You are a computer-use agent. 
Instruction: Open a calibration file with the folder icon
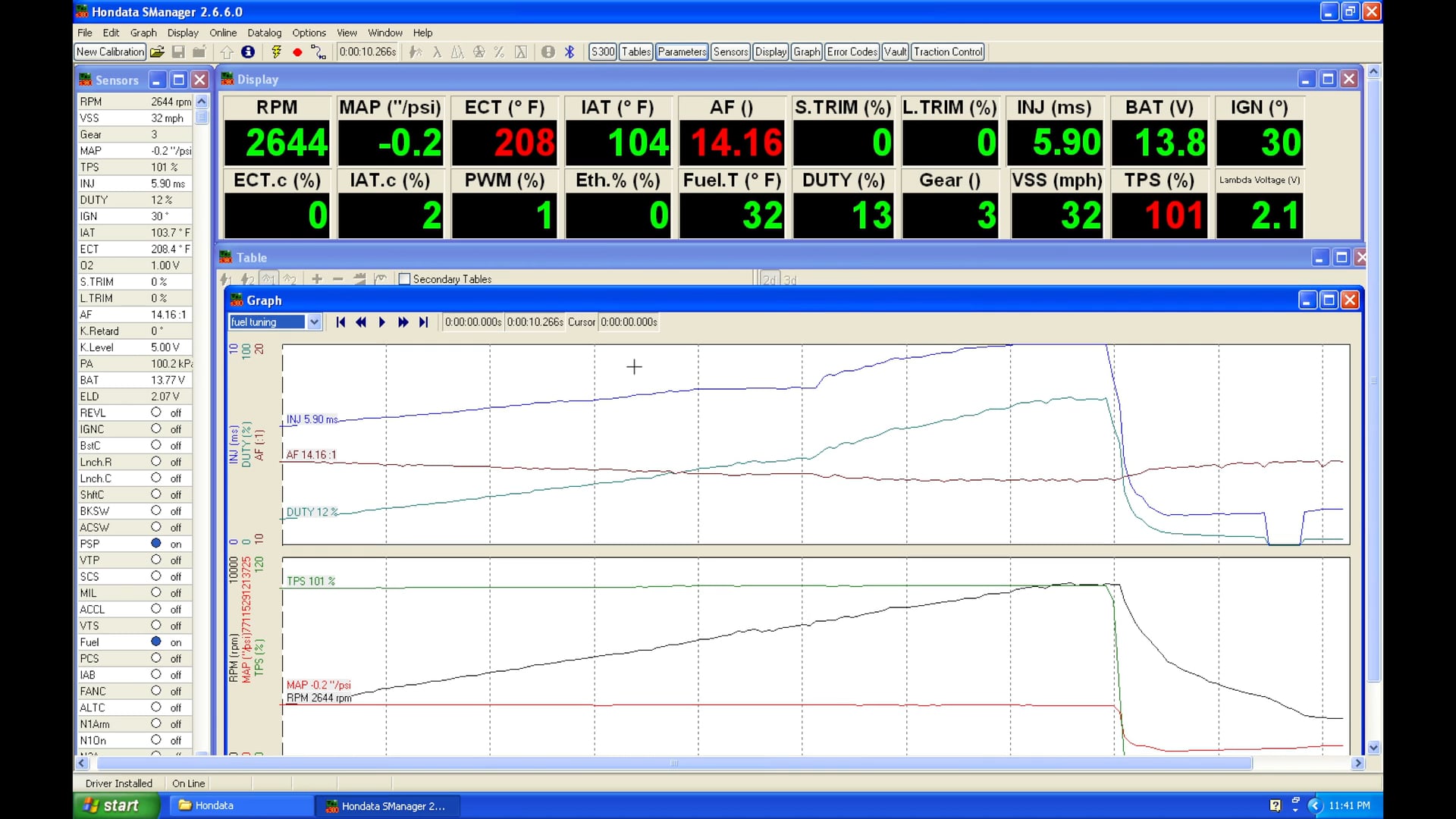click(x=158, y=52)
